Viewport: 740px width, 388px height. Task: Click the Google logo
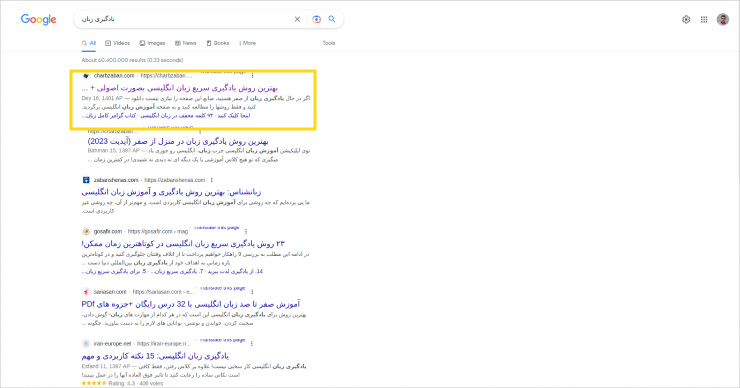click(x=38, y=19)
